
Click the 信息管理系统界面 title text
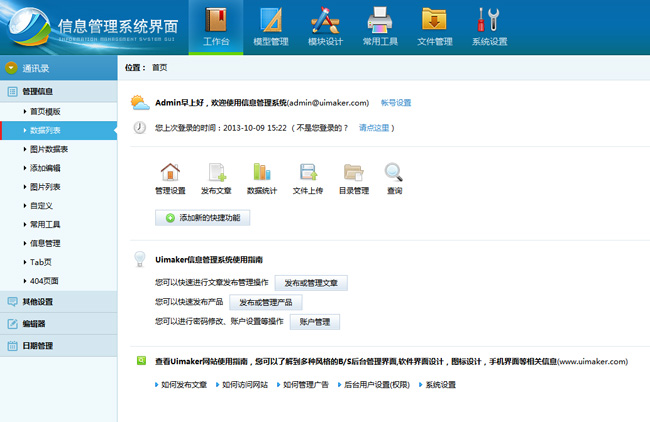point(118,26)
